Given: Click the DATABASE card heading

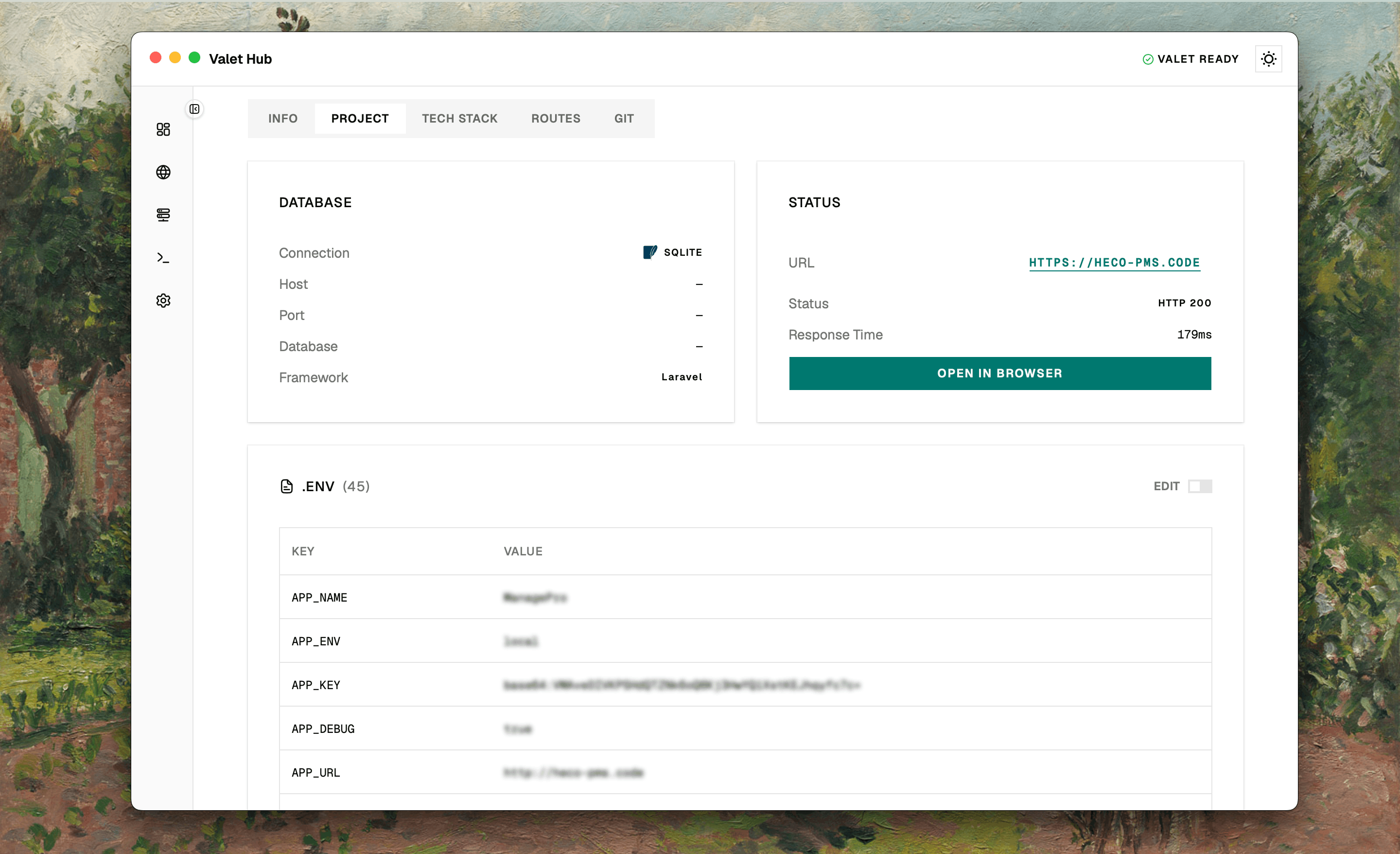Looking at the screenshot, I should (315, 202).
